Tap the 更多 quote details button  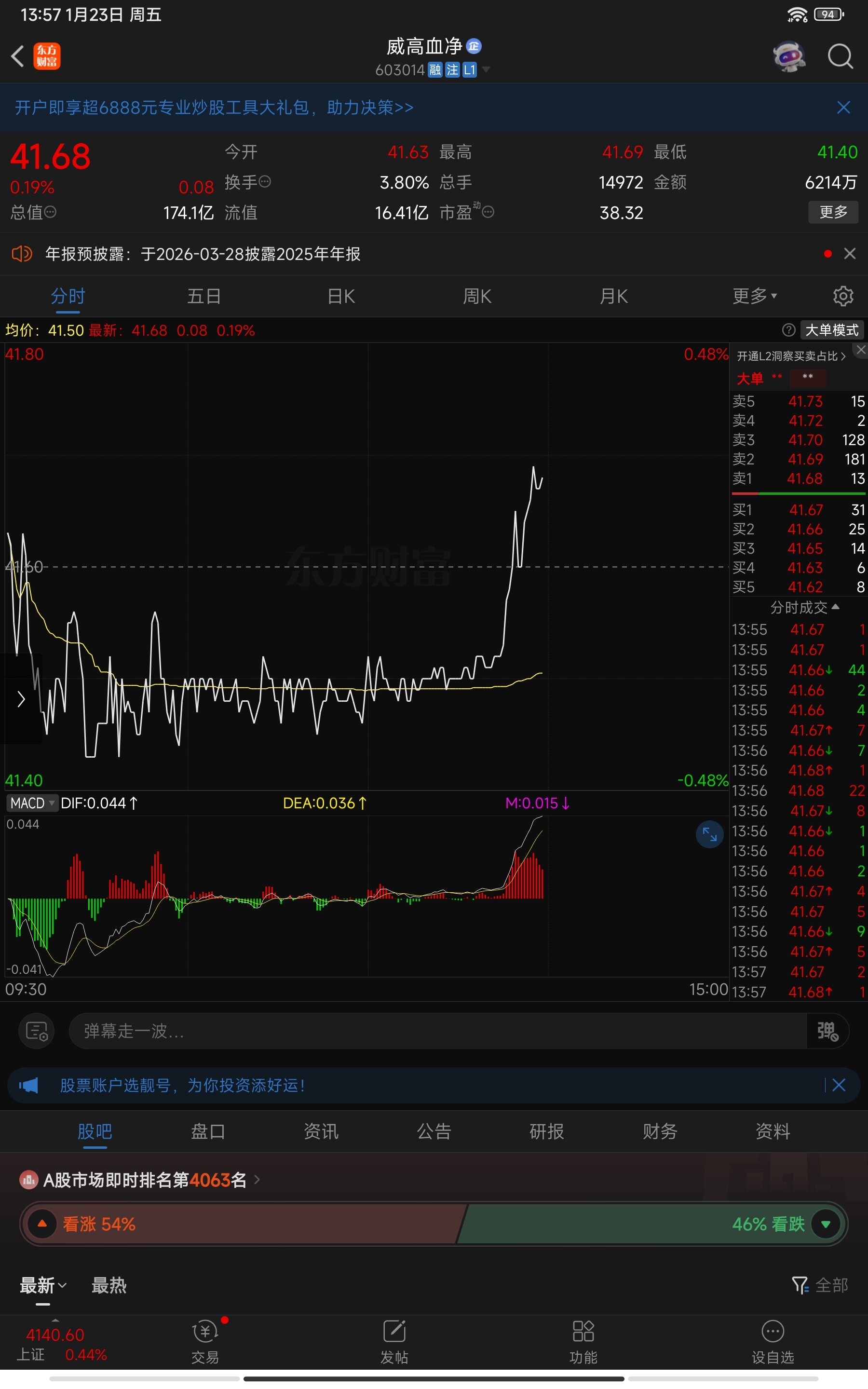pos(833,212)
